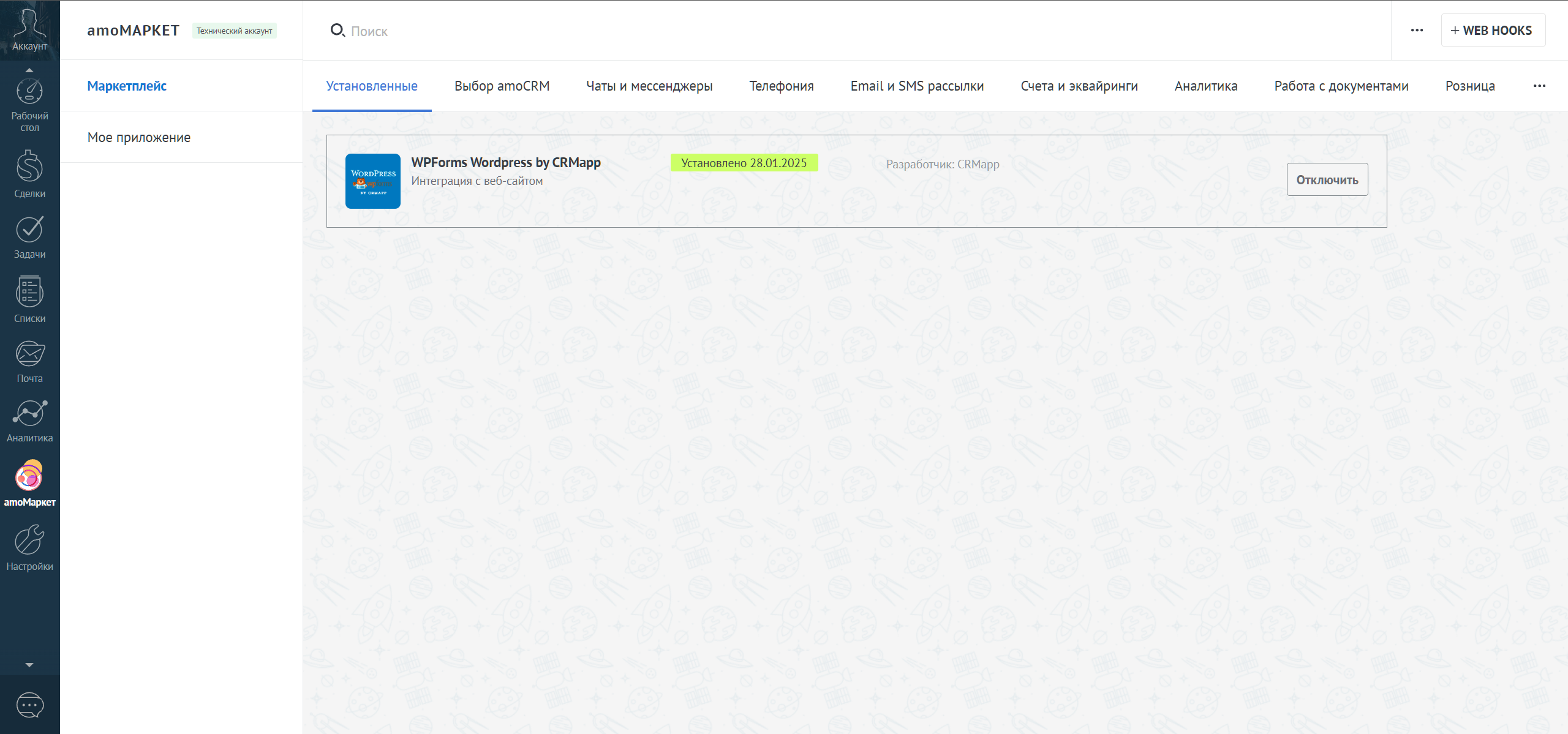Open the Account avatar menu
This screenshot has width=1568, height=734.
(x=29, y=30)
